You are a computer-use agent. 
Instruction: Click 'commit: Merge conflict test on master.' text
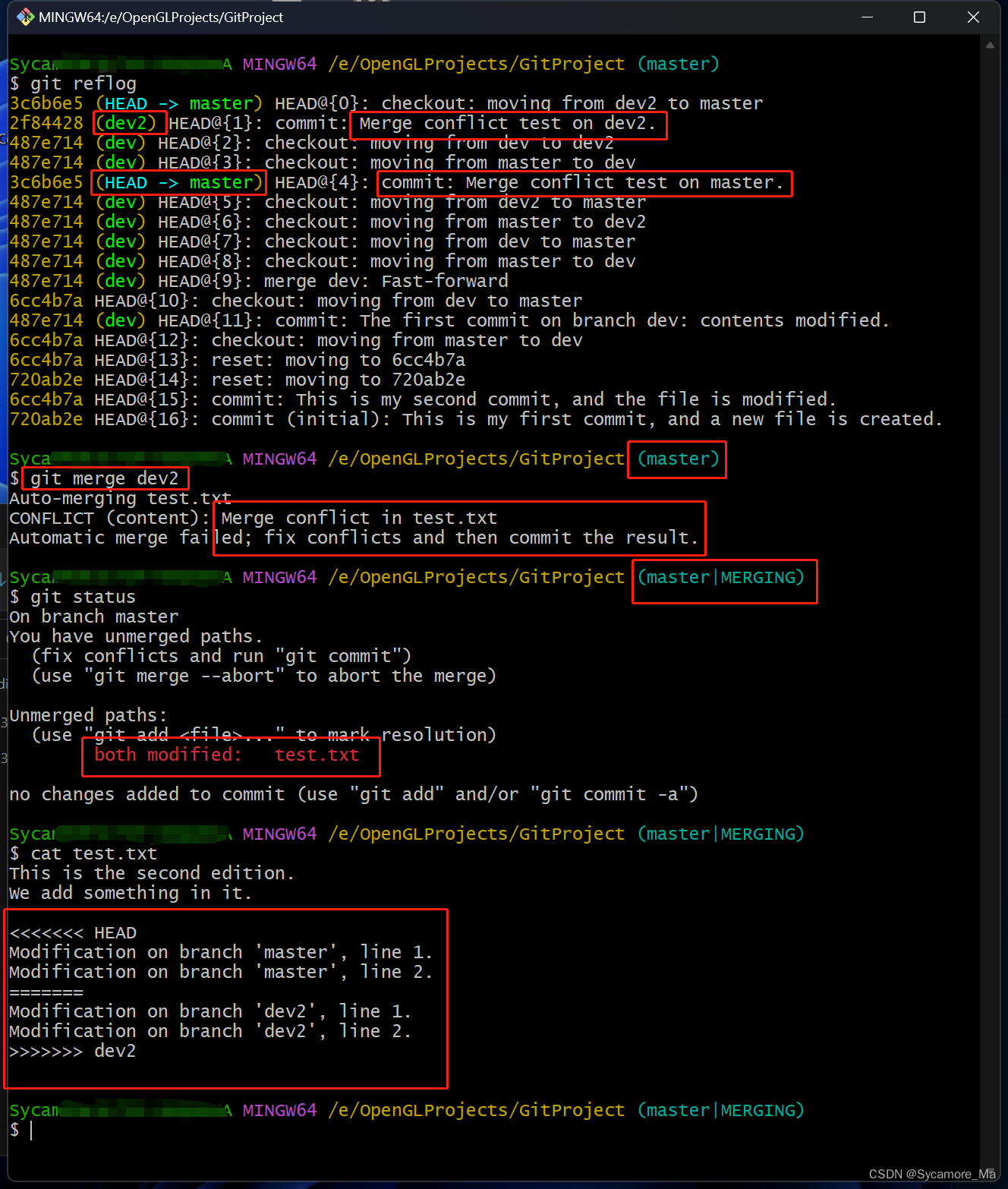[582, 182]
